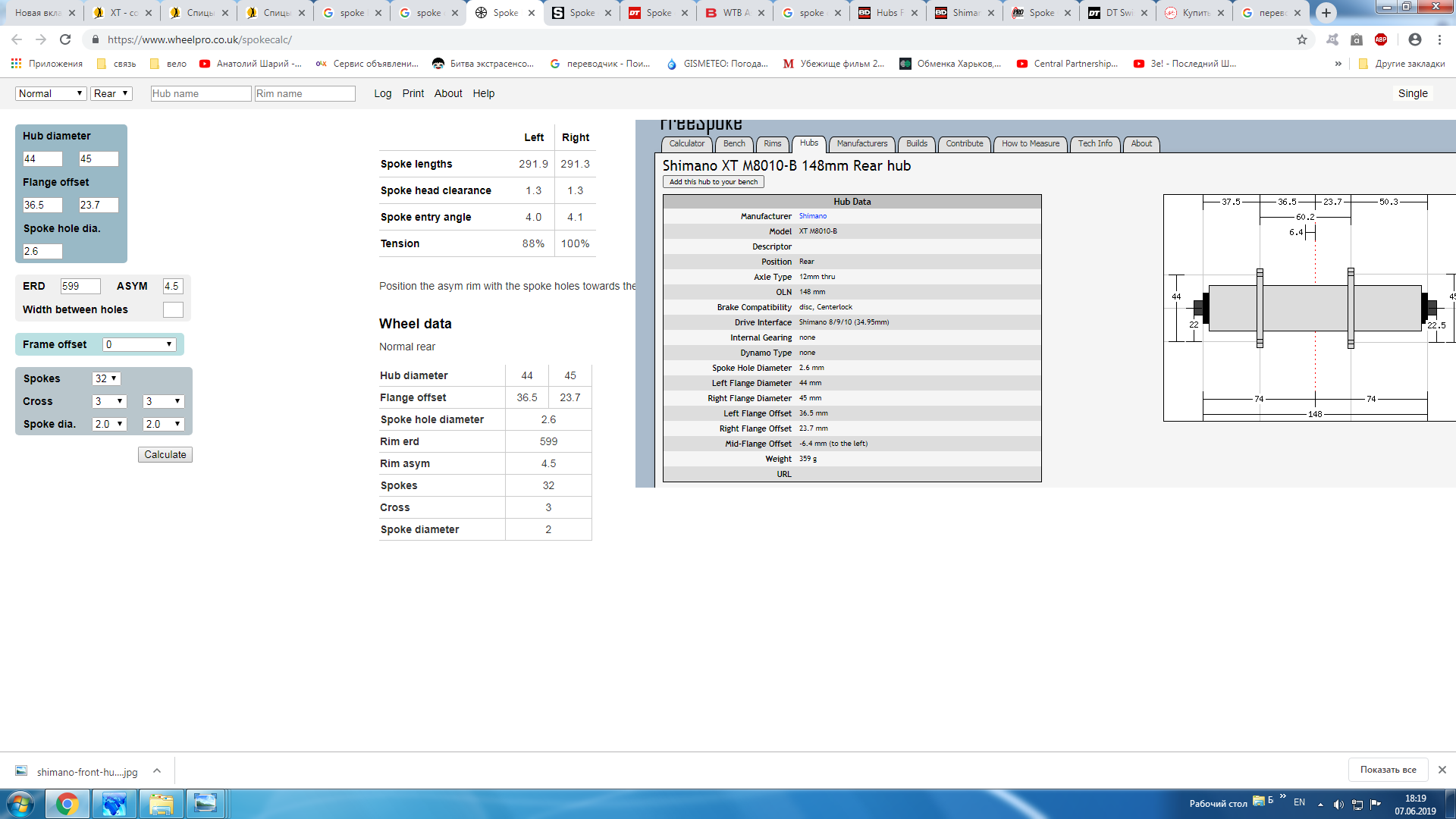Screen dimensions: 1456x819
Task: Open the Приложения apps shortcut
Action: coord(47,64)
